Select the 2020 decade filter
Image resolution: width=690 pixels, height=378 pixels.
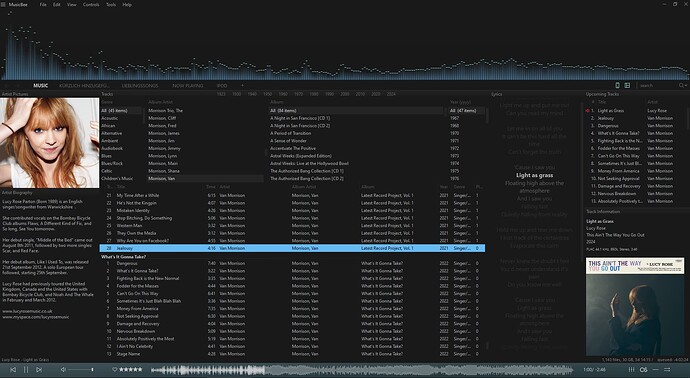376,94
